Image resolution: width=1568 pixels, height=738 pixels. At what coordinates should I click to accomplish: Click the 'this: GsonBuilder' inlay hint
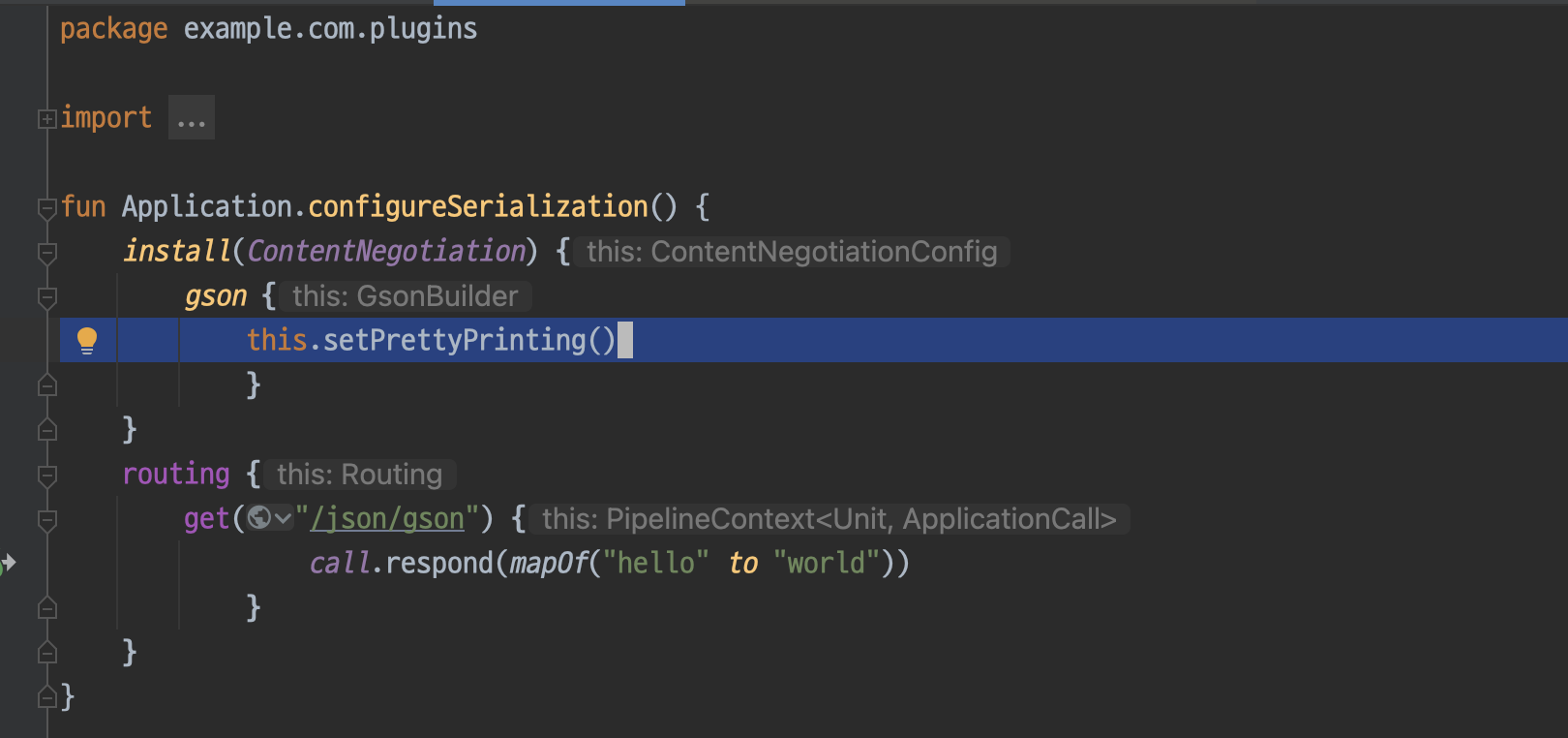coord(406,296)
